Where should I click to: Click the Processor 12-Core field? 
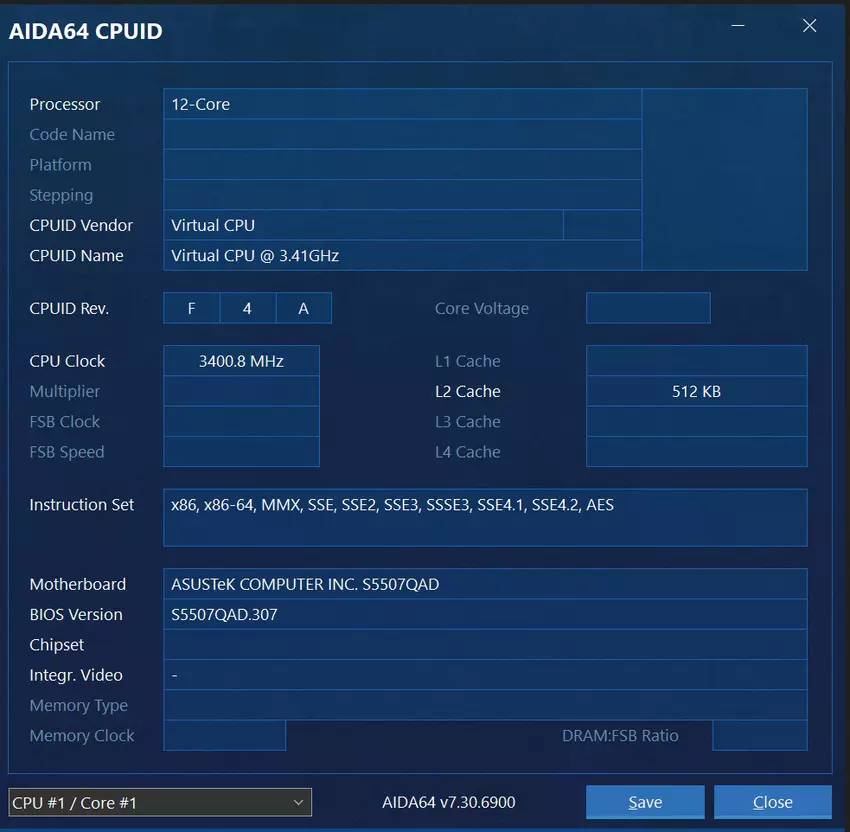click(x=402, y=104)
